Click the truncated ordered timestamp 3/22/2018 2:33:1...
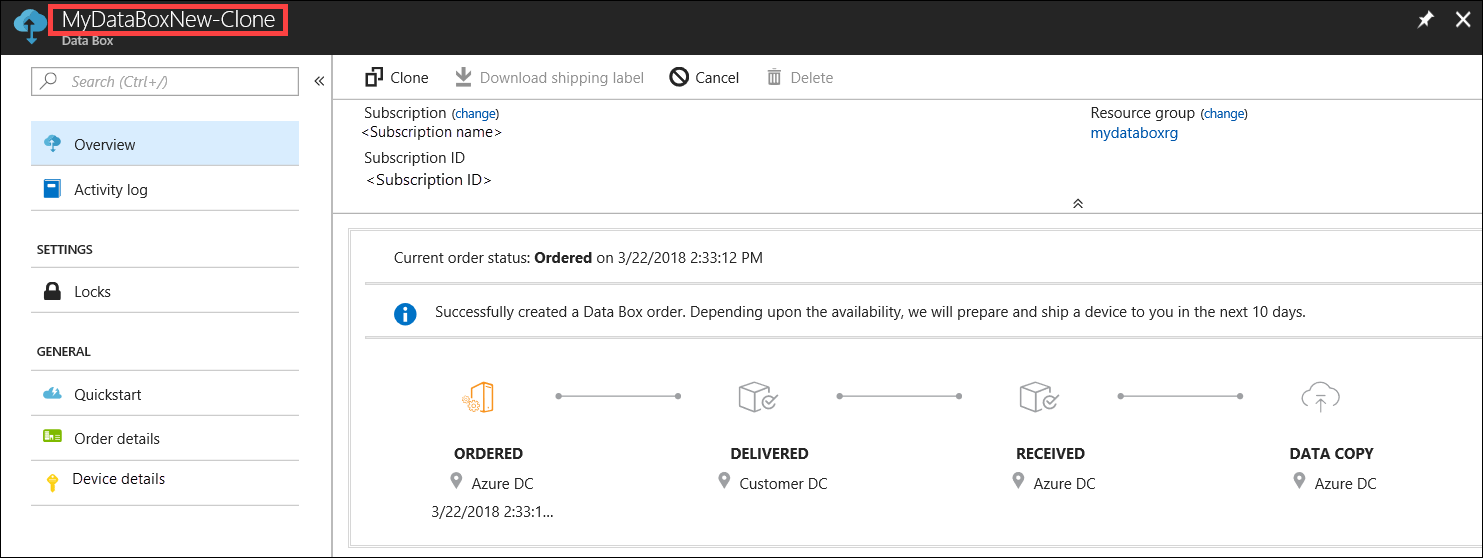The image size is (1483, 558). click(x=492, y=512)
